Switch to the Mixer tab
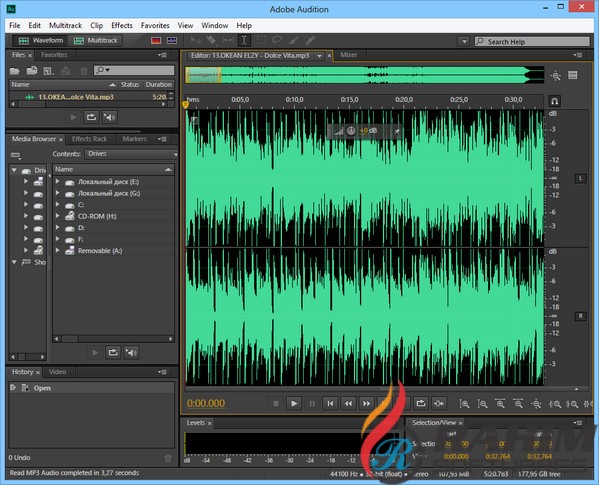This screenshot has width=599, height=485. [x=348, y=55]
